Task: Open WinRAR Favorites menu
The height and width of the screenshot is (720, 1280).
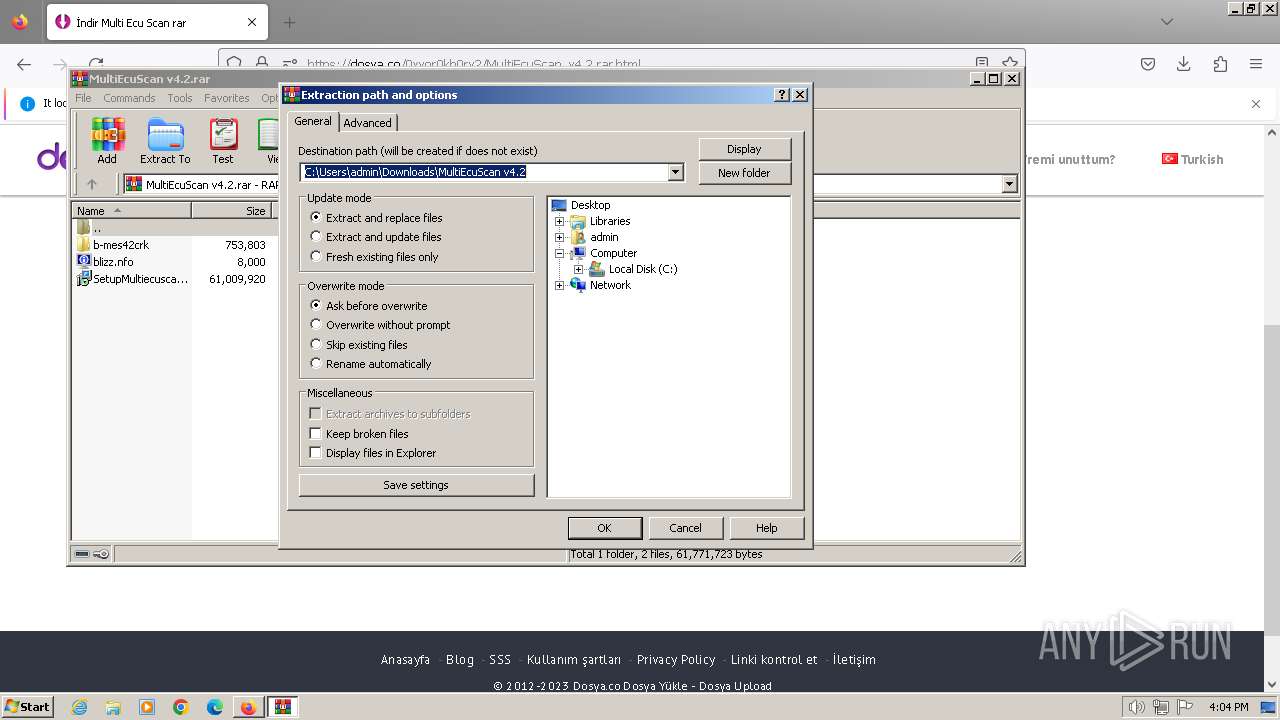Action: point(227,98)
